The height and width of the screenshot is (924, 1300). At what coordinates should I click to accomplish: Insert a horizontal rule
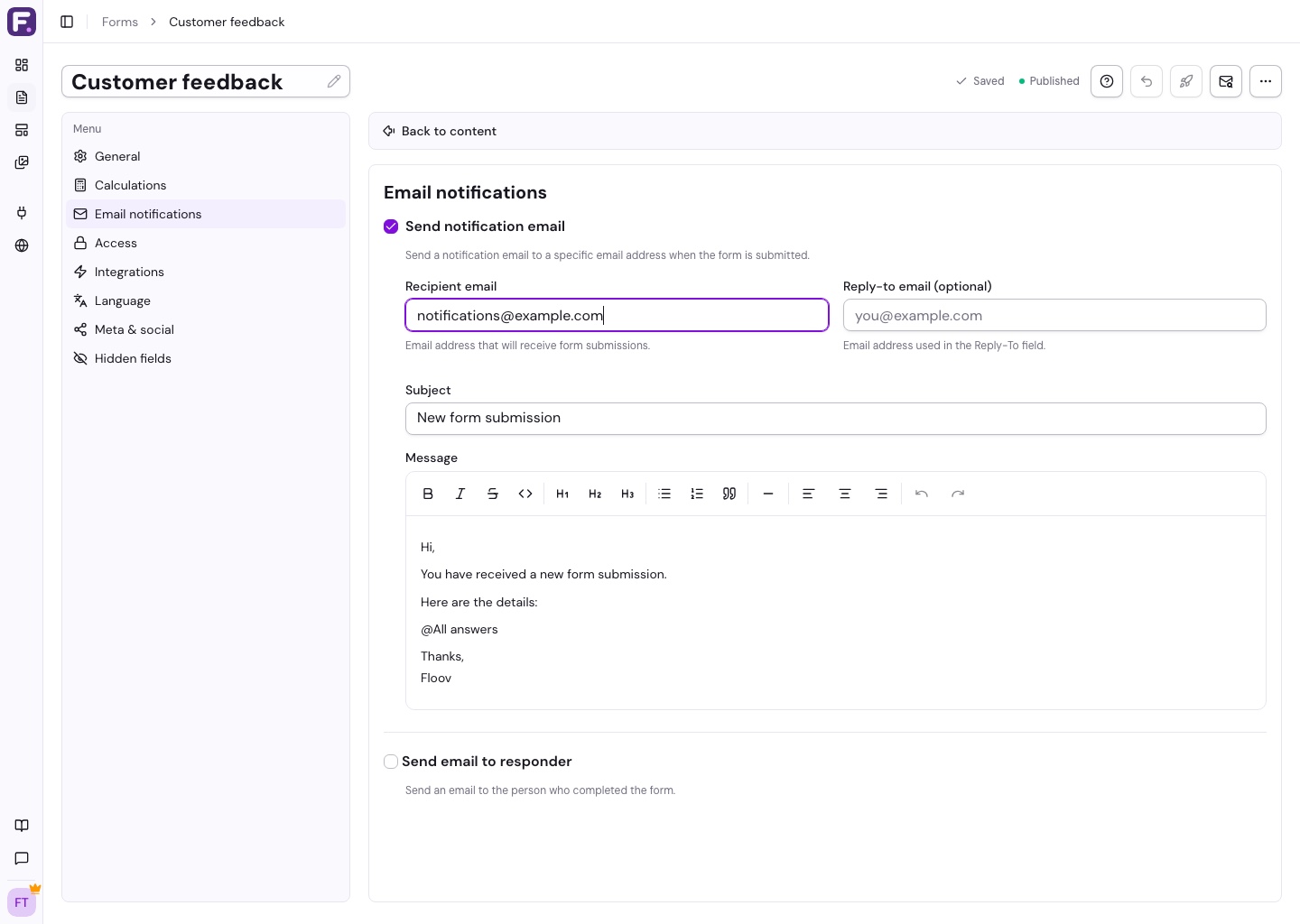tap(768, 494)
